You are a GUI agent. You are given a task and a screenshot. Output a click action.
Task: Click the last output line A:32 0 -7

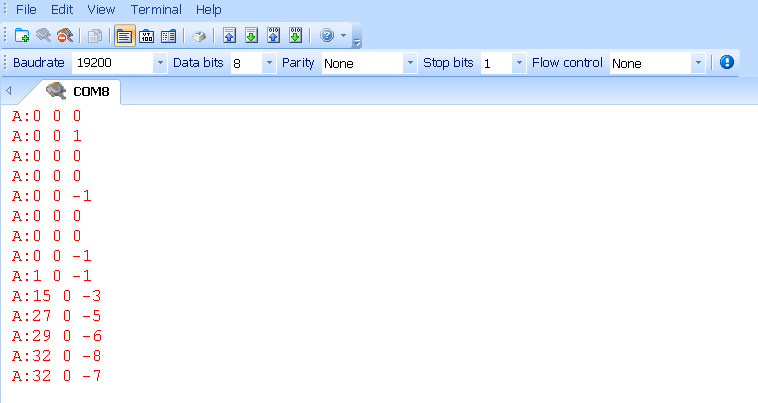point(57,376)
